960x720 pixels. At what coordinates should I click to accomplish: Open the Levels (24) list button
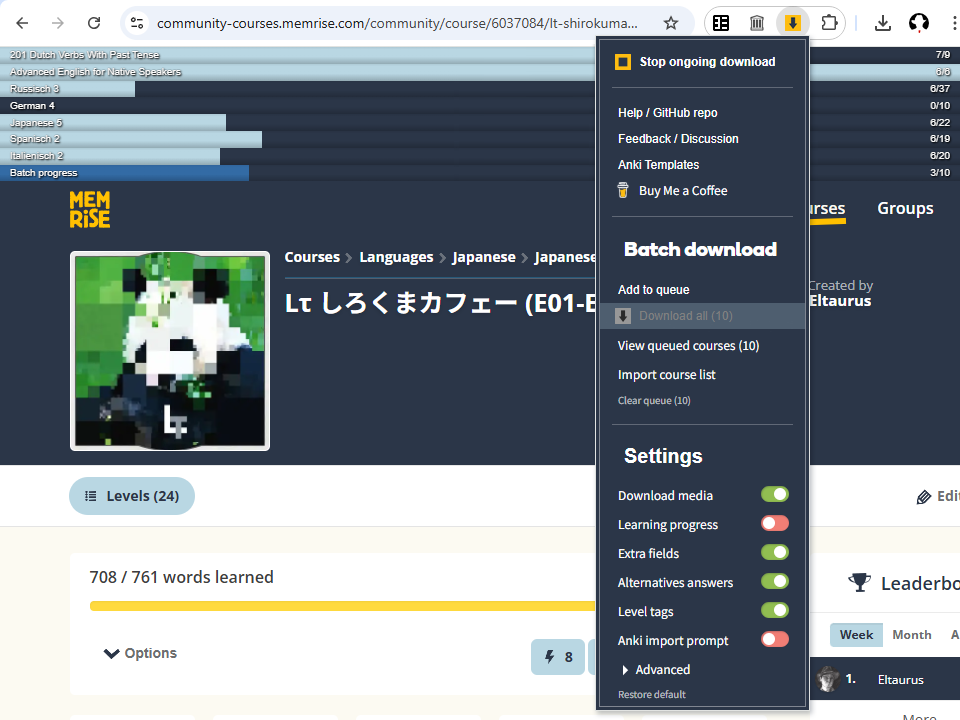[x=131, y=496]
